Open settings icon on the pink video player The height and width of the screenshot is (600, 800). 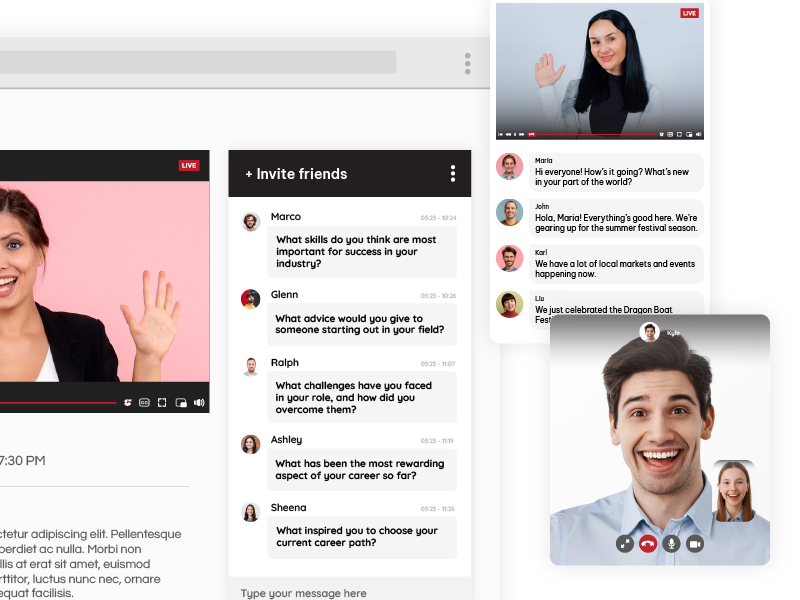(128, 403)
